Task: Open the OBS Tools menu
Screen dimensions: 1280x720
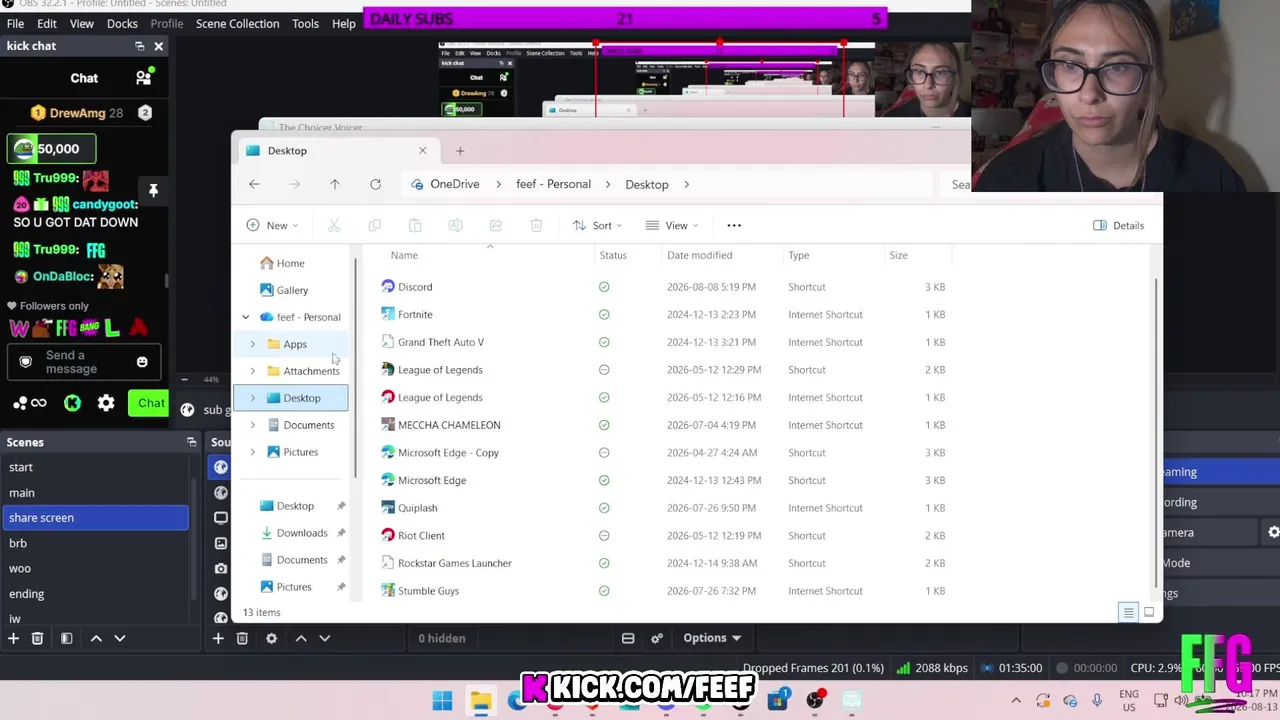Action: 306,23
